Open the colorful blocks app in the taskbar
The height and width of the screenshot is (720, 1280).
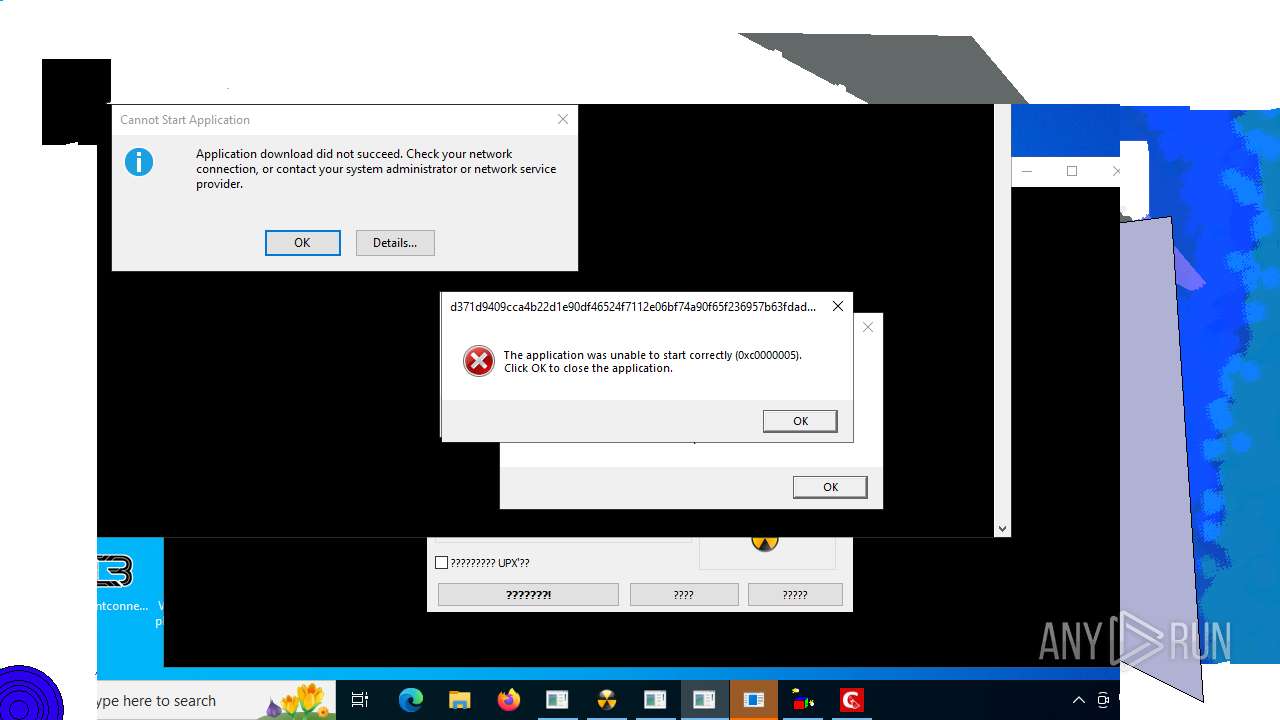(802, 701)
